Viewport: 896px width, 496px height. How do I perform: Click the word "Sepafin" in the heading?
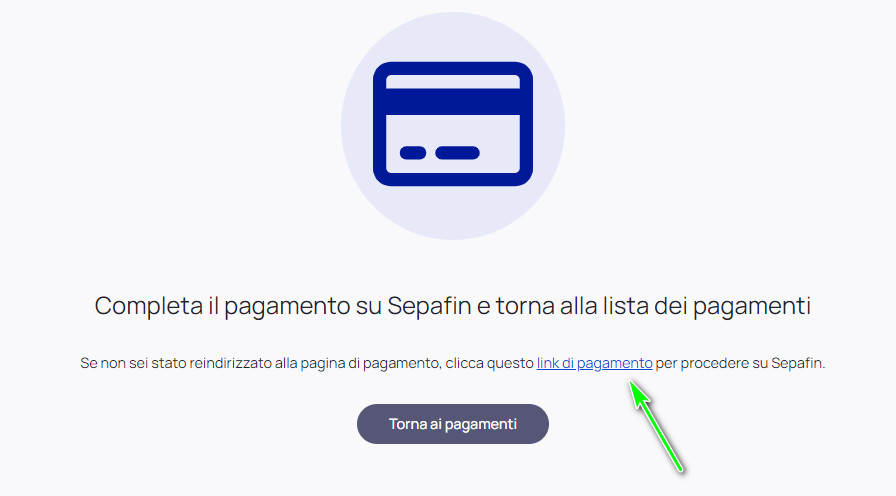coord(431,306)
